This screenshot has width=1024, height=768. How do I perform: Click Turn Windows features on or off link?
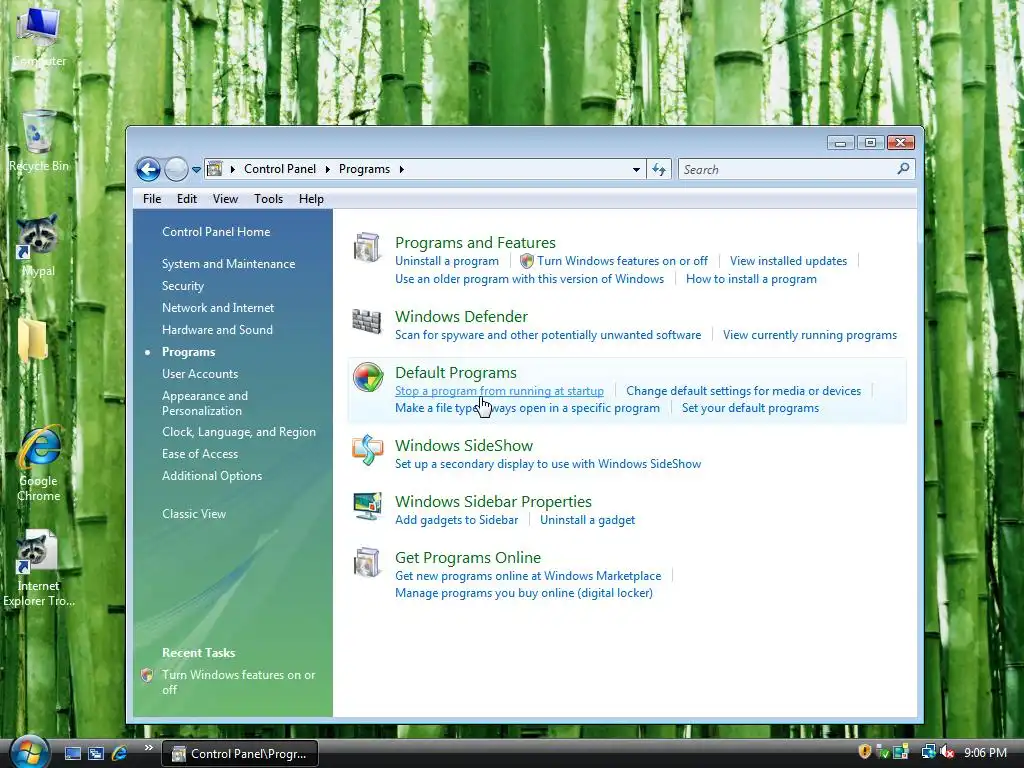622,261
